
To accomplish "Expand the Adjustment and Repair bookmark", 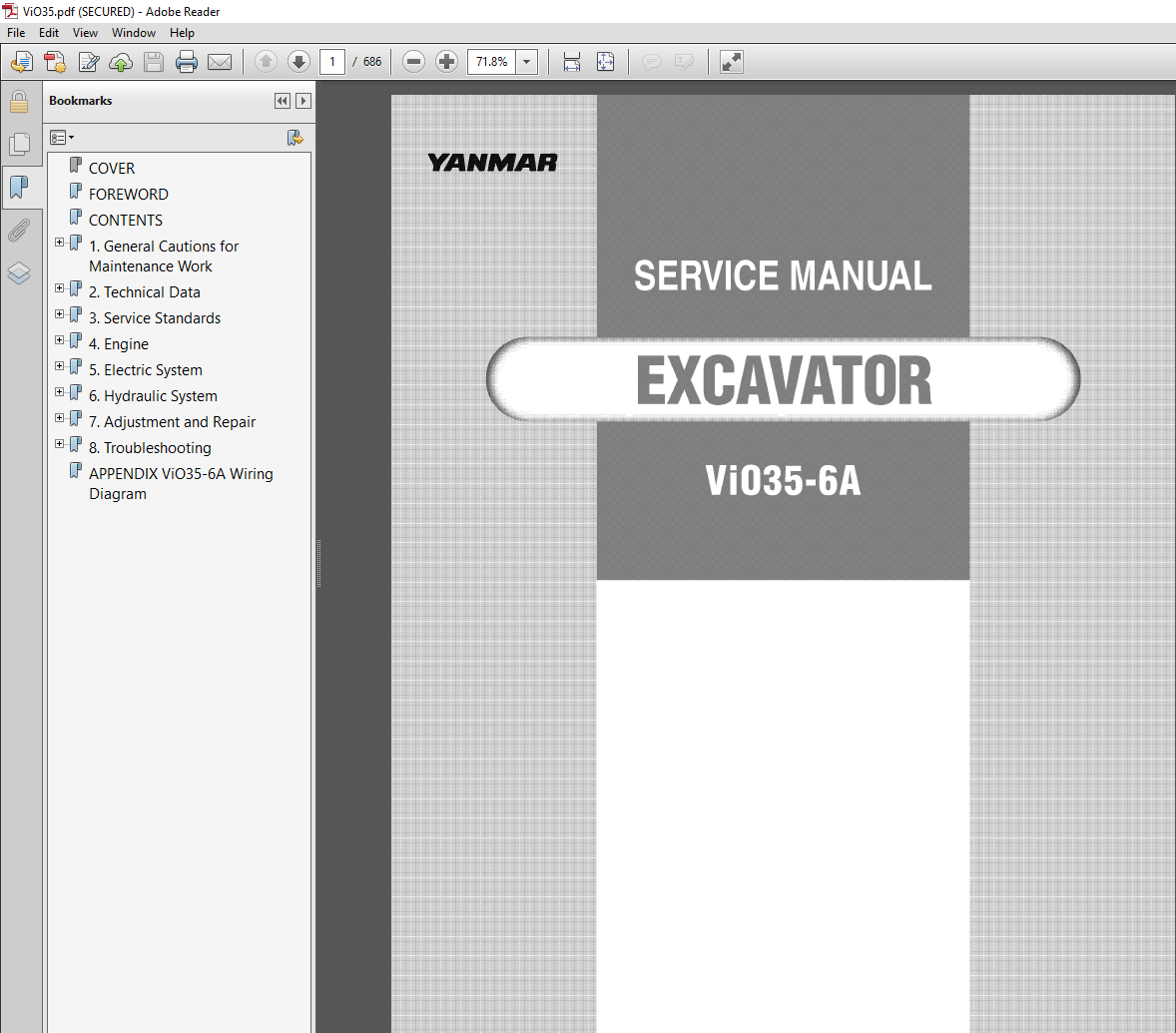I will (59, 417).
